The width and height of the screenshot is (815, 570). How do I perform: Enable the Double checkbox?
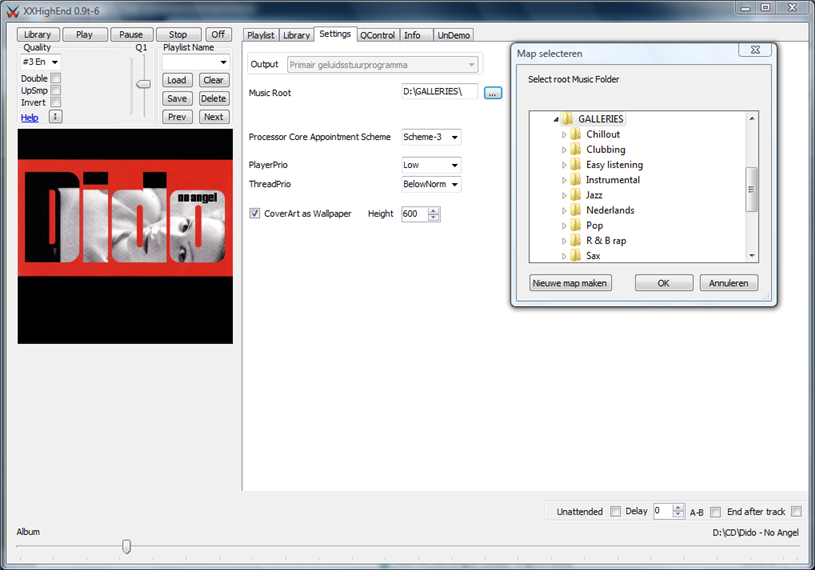point(56,78)
